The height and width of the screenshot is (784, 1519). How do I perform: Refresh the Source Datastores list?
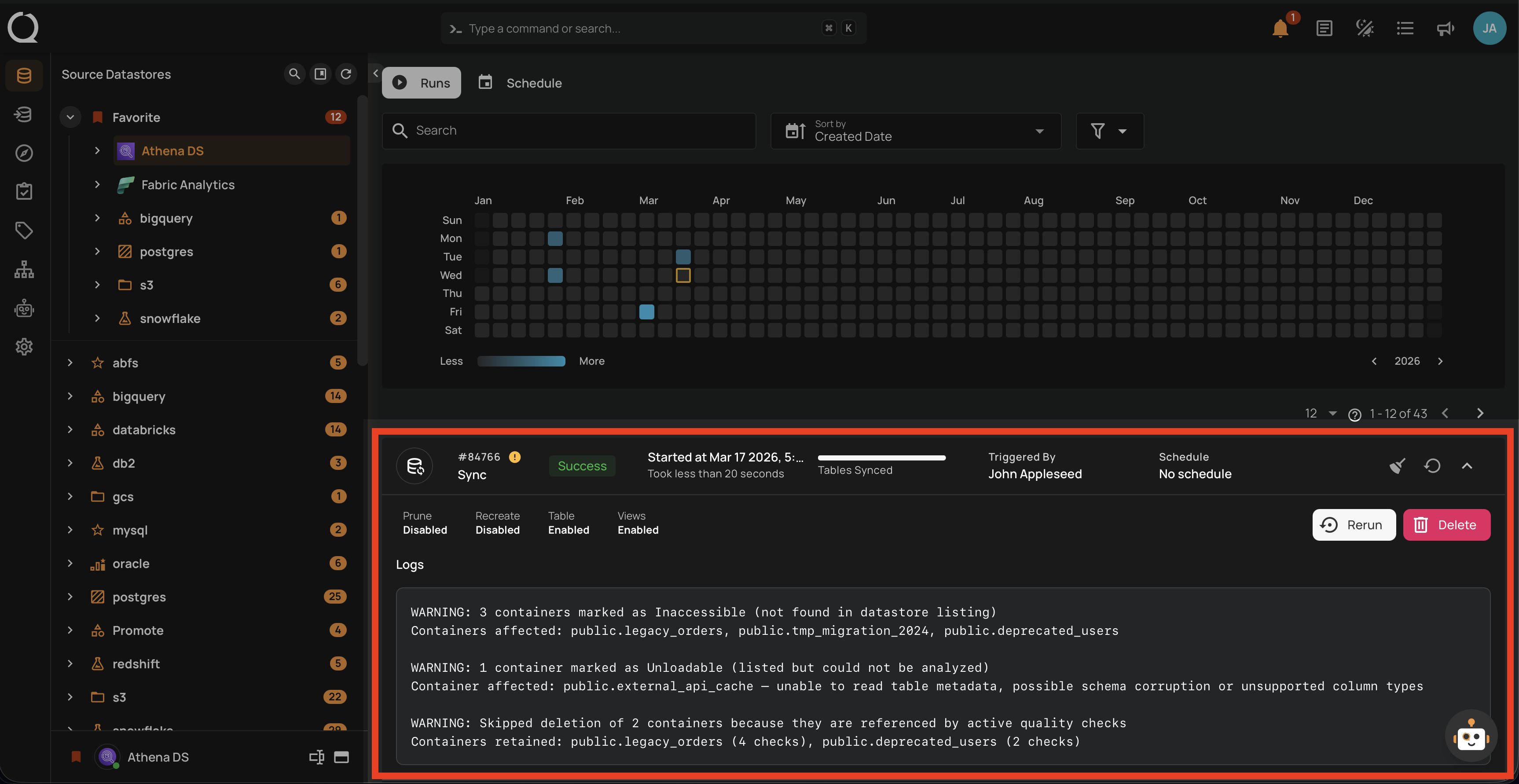click(346, 73)
